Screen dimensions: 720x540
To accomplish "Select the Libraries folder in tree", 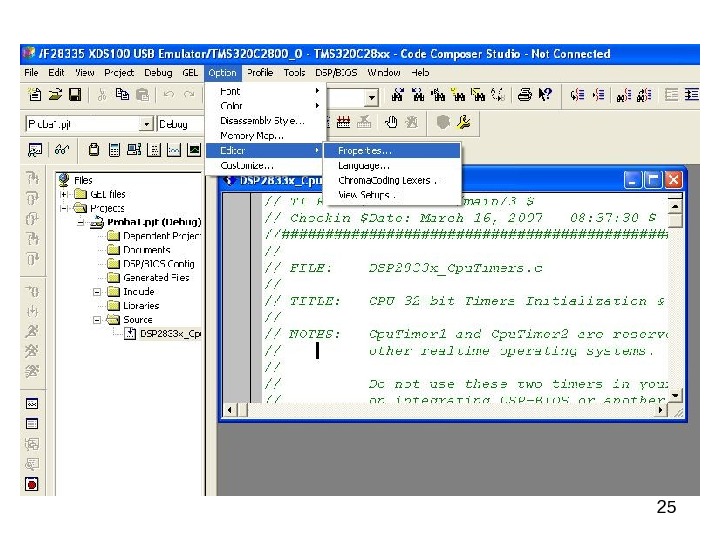I will point(134,306).
